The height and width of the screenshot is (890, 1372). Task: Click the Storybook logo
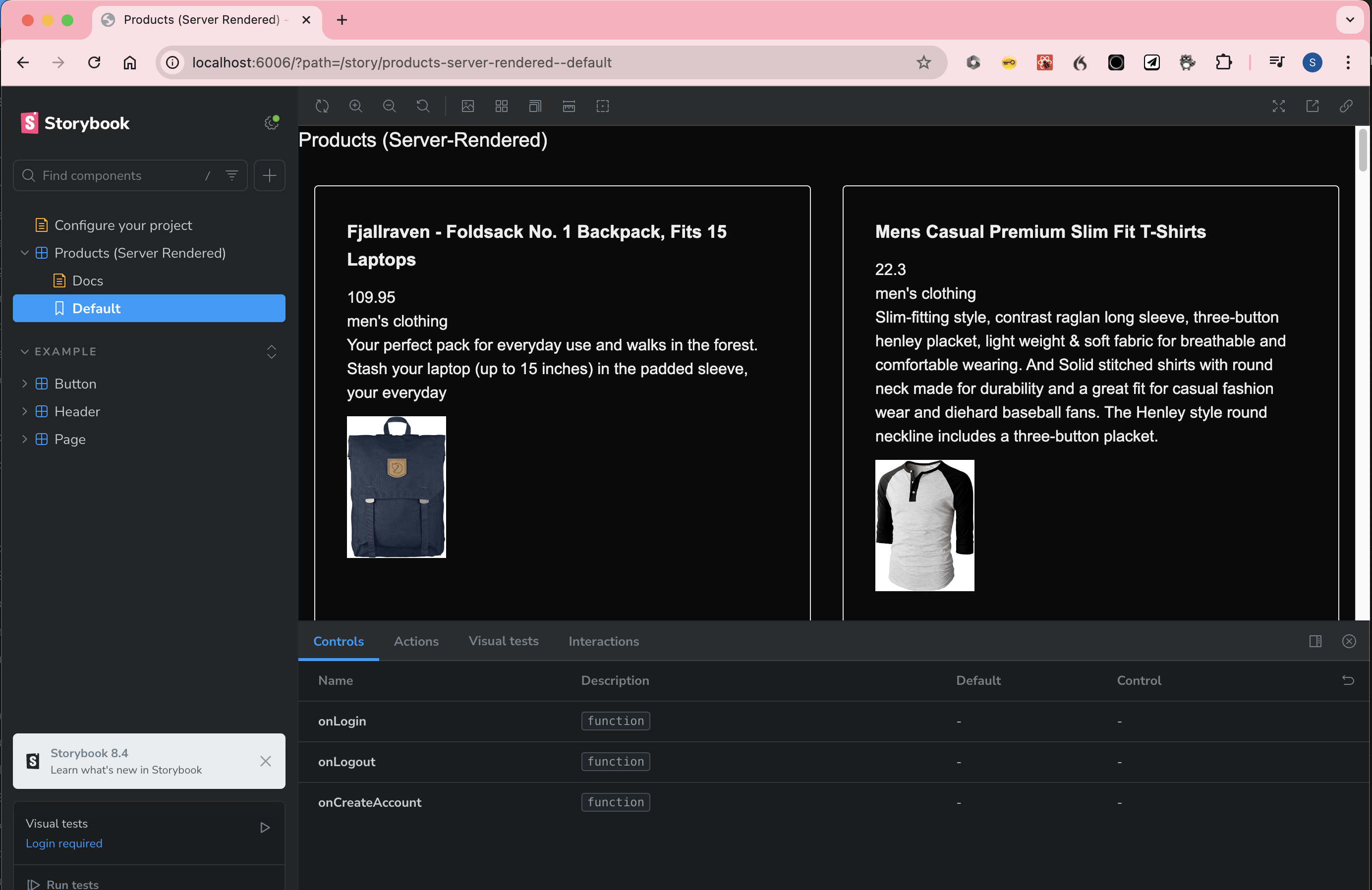pos(75,123)
